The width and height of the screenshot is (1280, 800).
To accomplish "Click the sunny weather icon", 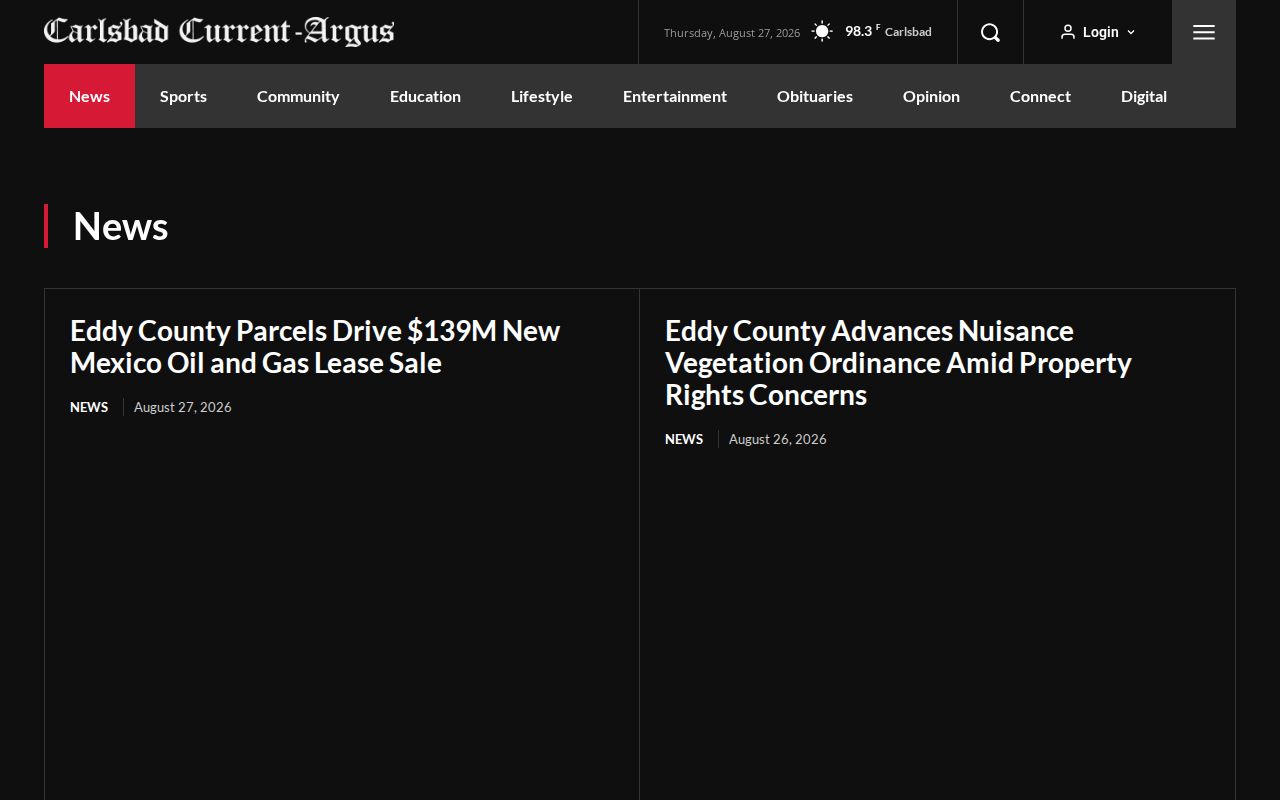I will click(822, 32).
